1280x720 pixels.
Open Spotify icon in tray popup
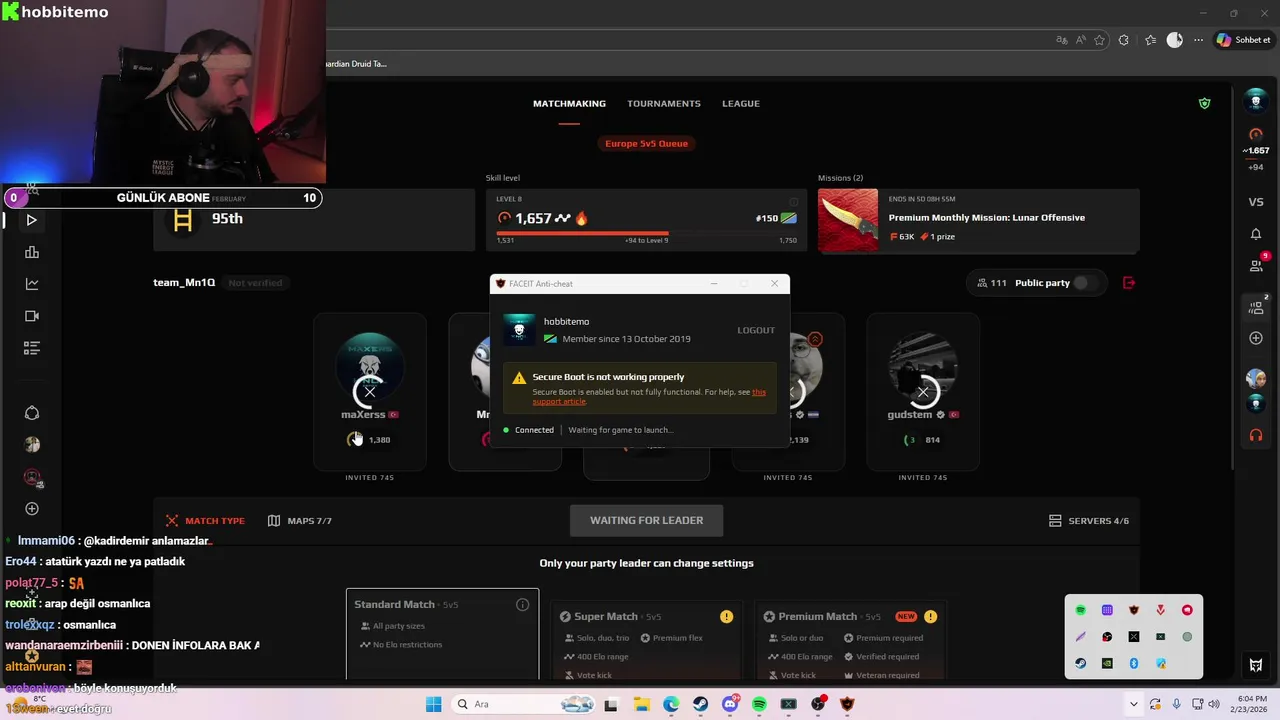[1080, 610]
